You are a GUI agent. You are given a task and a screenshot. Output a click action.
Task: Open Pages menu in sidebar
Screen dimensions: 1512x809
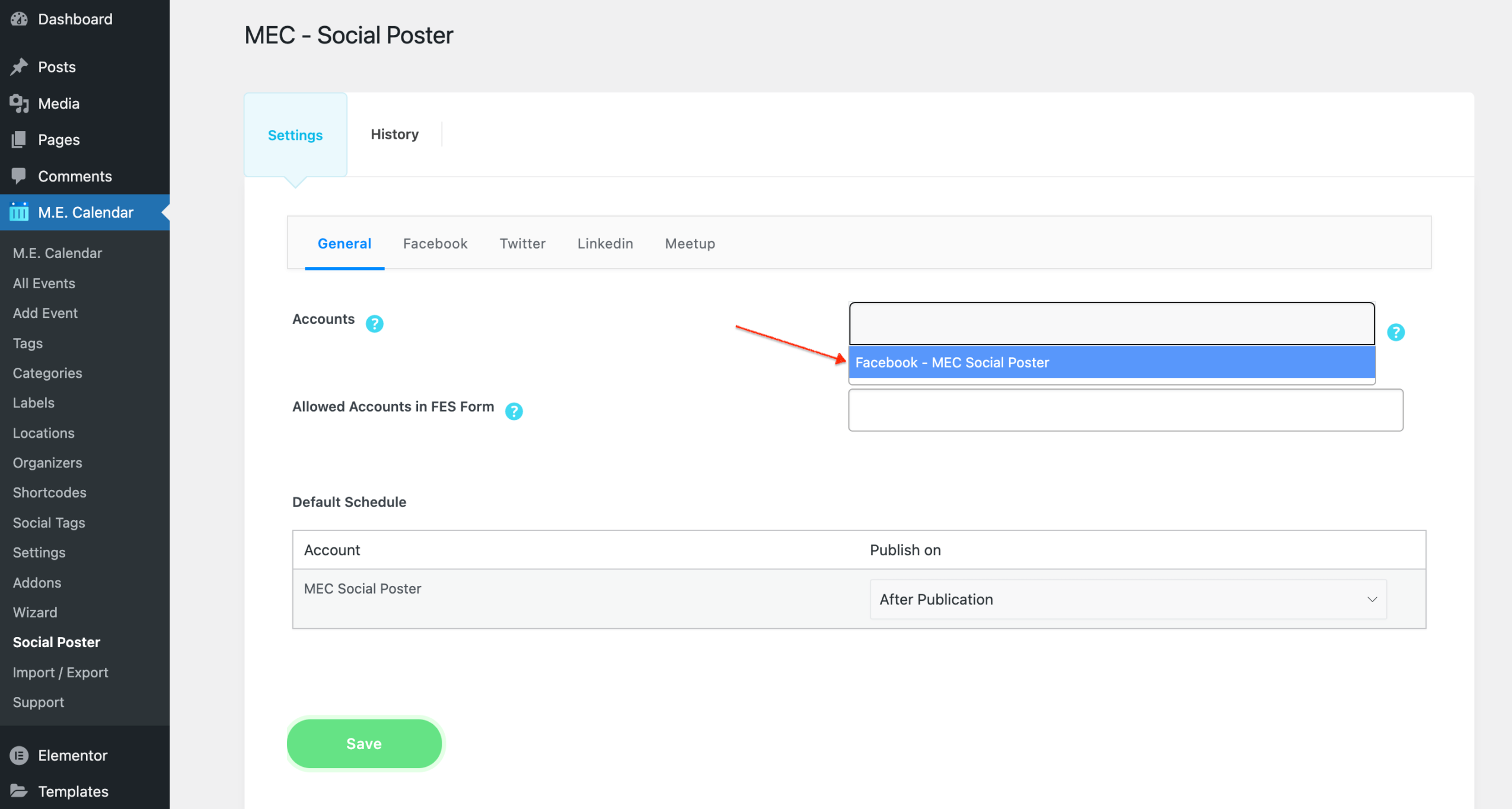click(x=85, y=139)
